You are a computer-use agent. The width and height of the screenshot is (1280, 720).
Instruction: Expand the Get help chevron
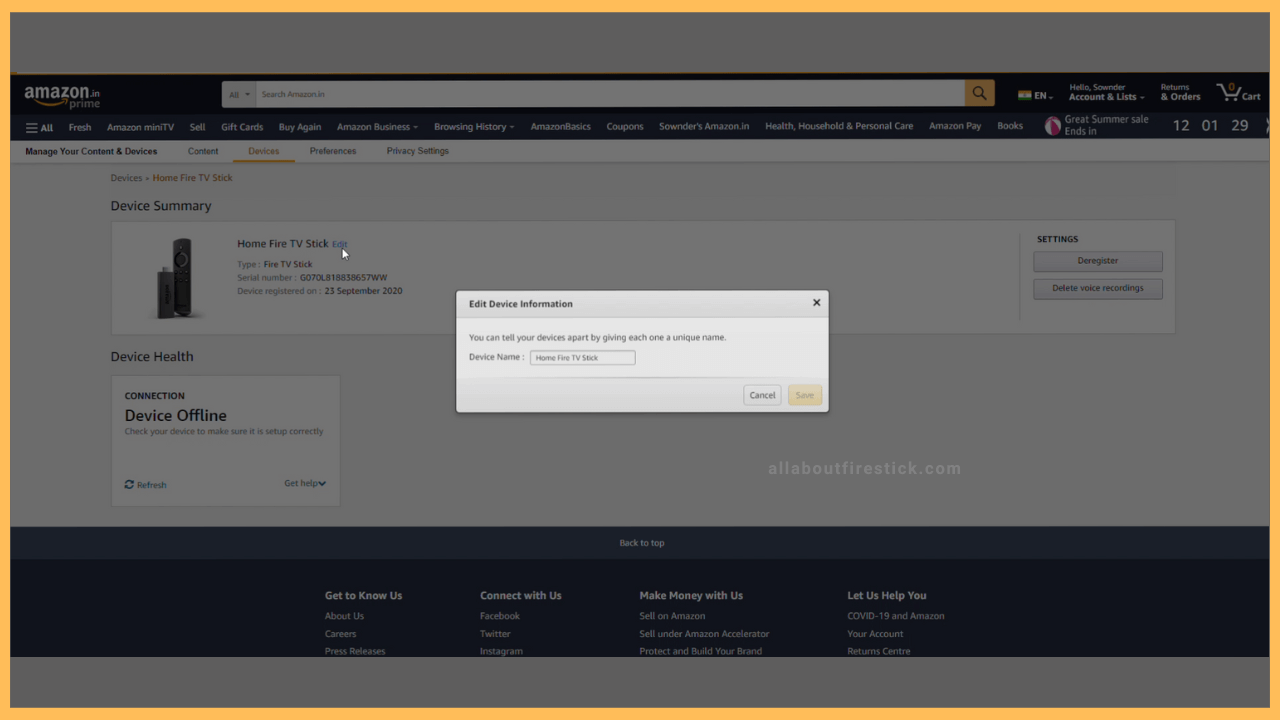pyautogui.click(x=322, y=484)
